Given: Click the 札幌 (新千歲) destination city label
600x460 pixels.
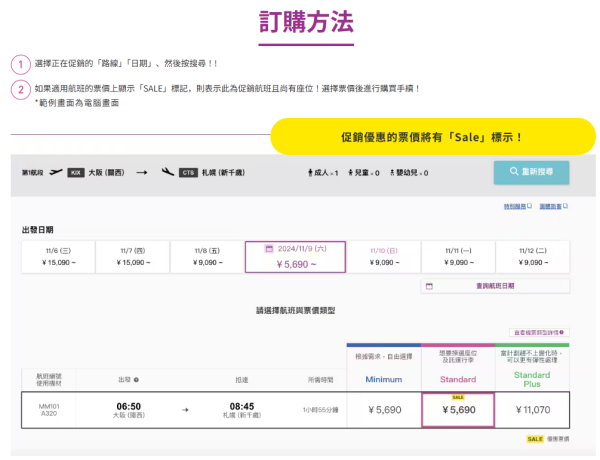Looking at the screenshot, I should (x=223, y=173).
